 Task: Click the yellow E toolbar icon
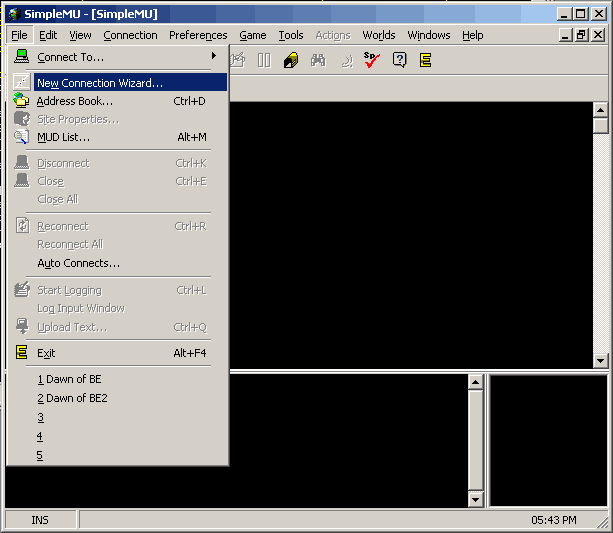(425, 60)
